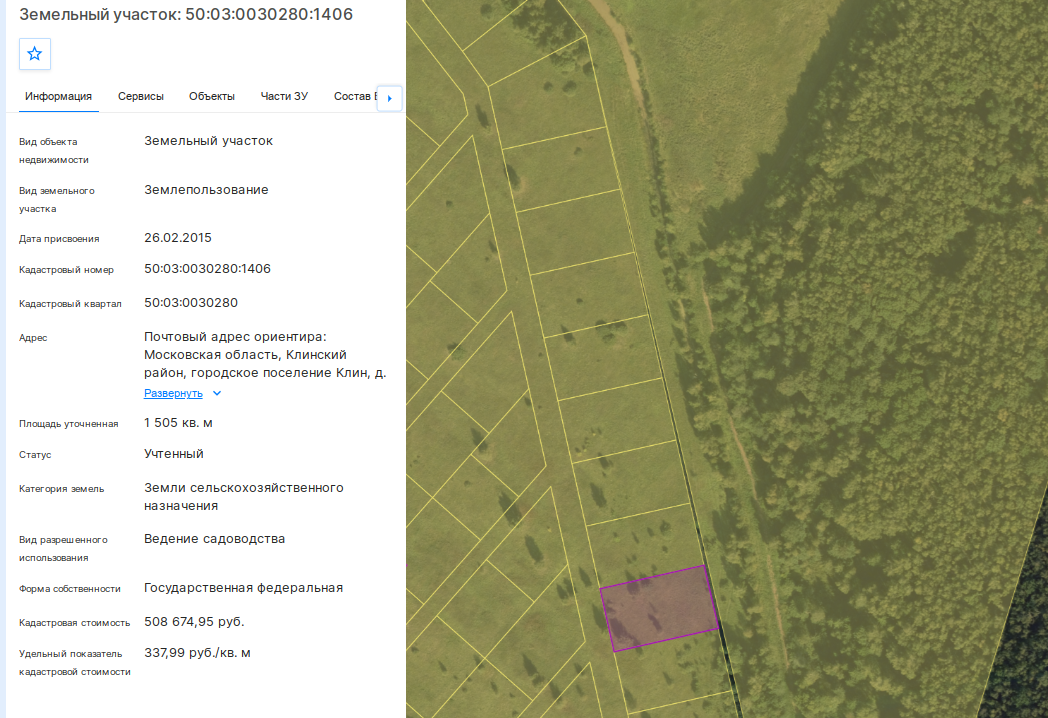Viewport: 1048px width, 718px height.
Task: Click the chevron next to Развернуть
Action: click(x=217, y=393)
